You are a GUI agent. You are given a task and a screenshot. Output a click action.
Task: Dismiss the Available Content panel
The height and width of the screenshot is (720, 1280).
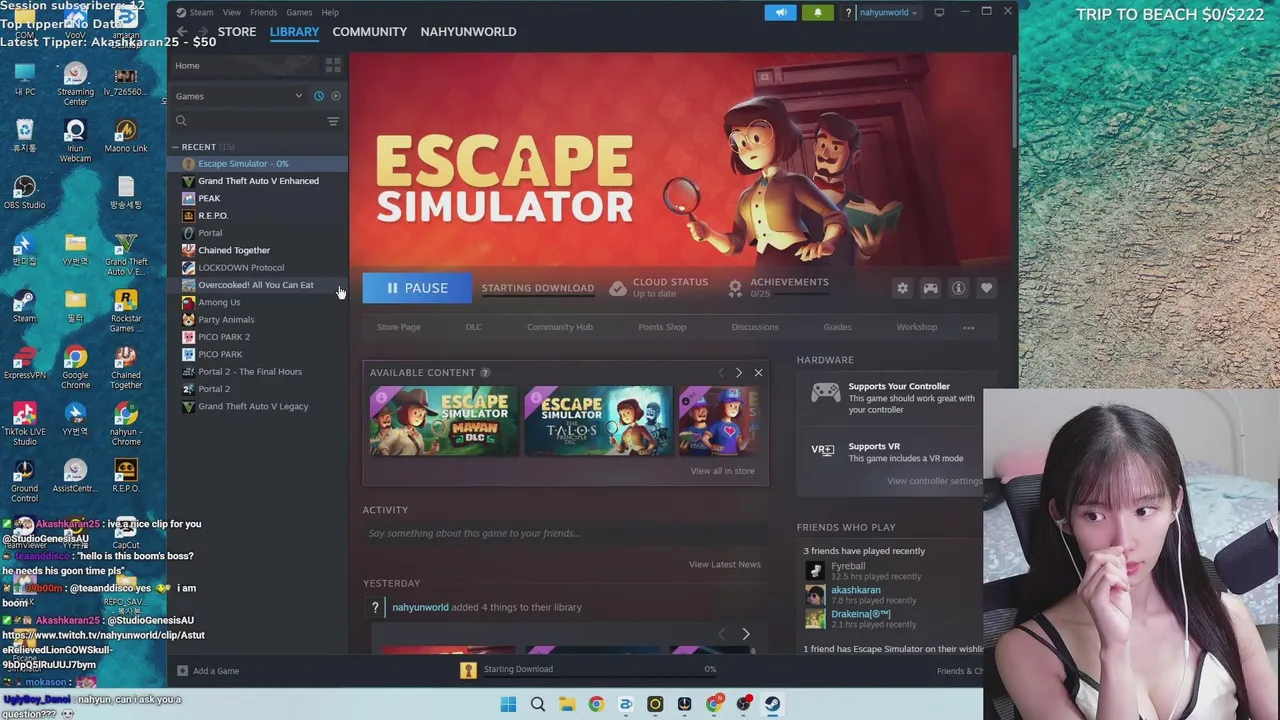point(758,373)
